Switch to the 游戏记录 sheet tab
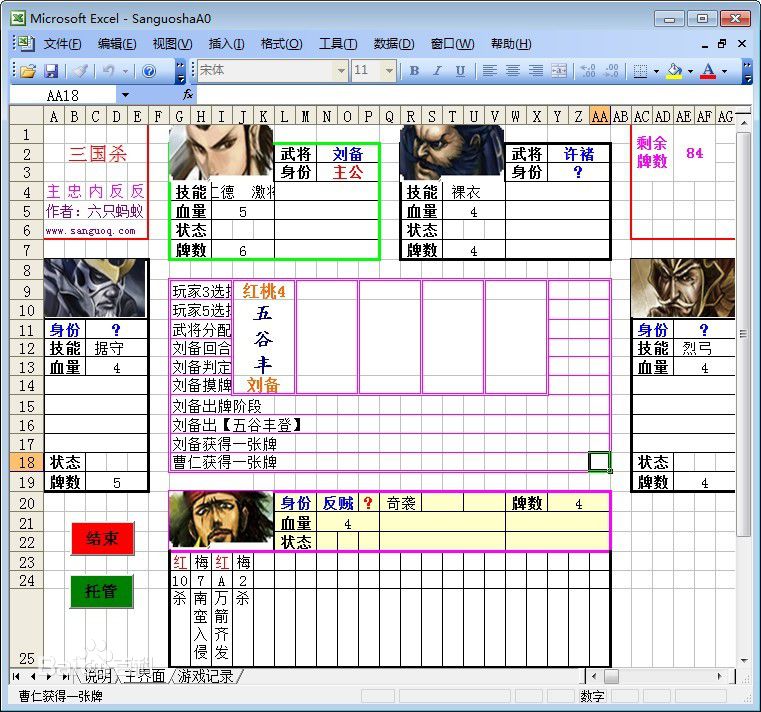 pos(205,677)
